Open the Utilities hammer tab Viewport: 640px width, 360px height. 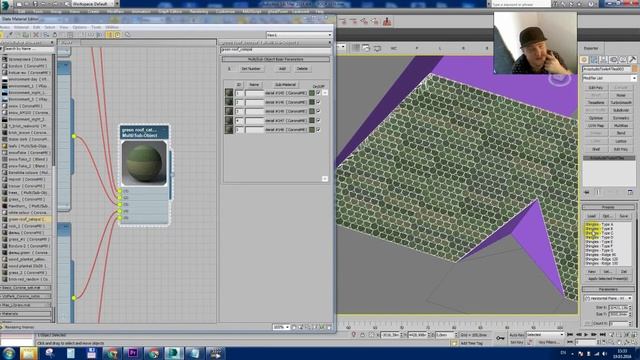632,60
